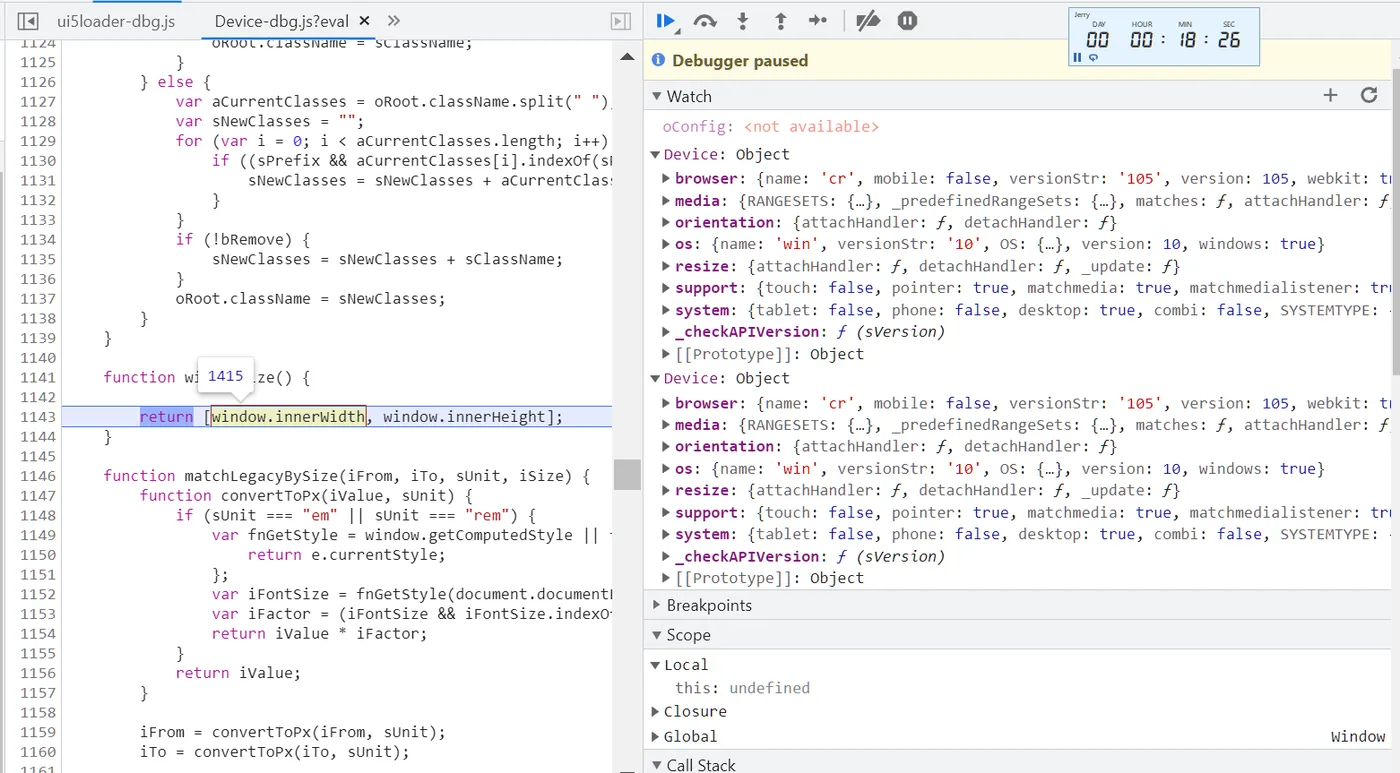
Task: Toggle pause on exceptions
Action: tap(907, 21)
